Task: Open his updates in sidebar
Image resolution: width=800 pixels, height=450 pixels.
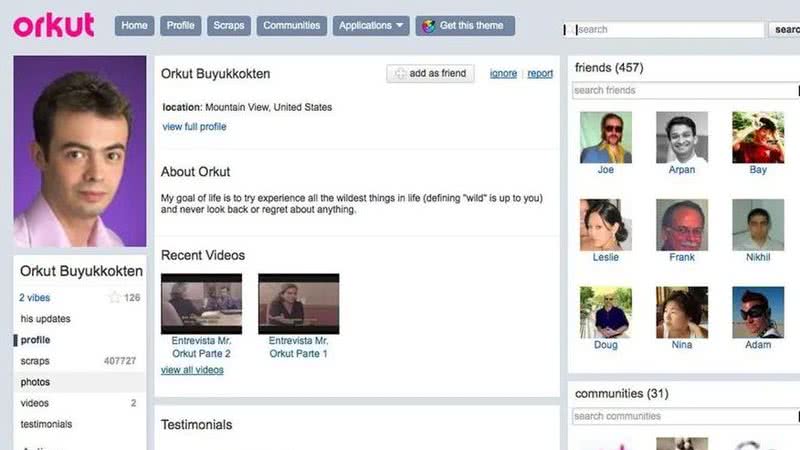Action: point(45,319)
